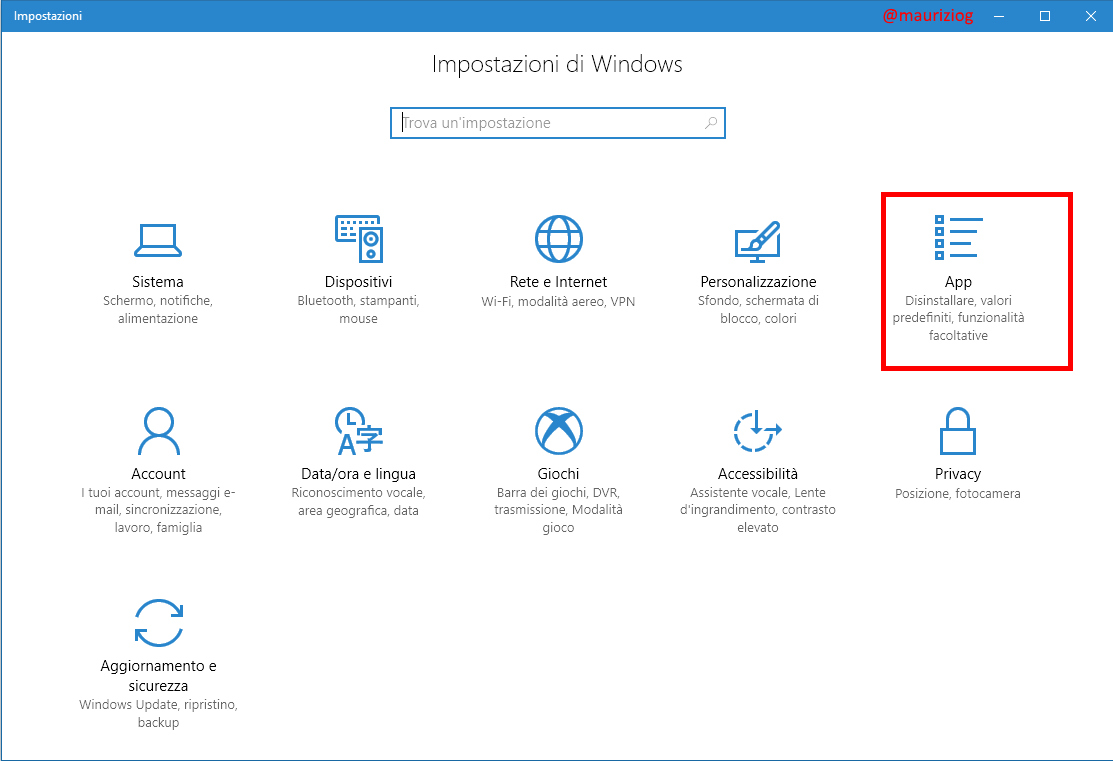Open the Account person icon

click(158, 431)
